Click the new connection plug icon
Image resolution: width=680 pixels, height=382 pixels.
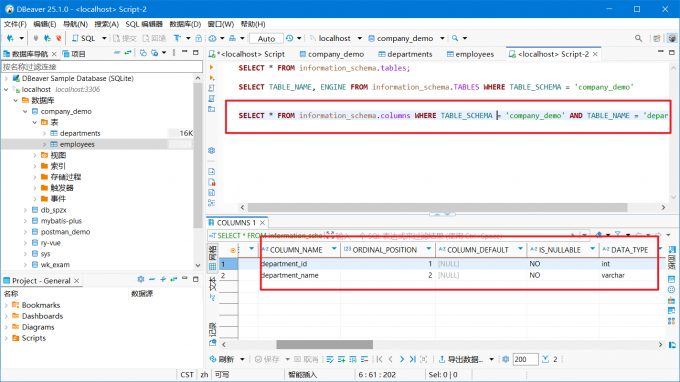coord(10,38)
